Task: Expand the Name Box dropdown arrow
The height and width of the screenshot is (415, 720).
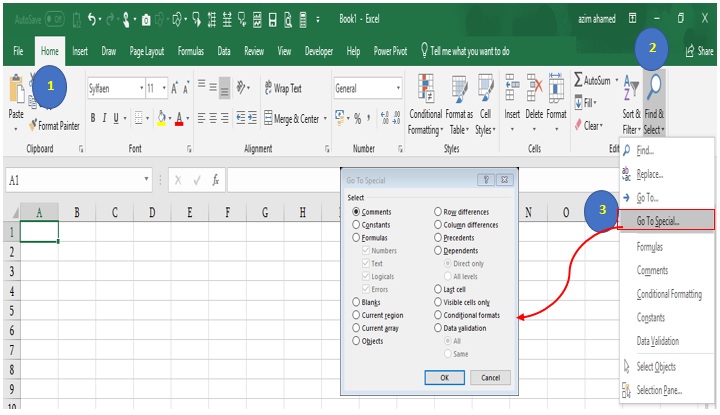Action: click(x=146, y=179)
